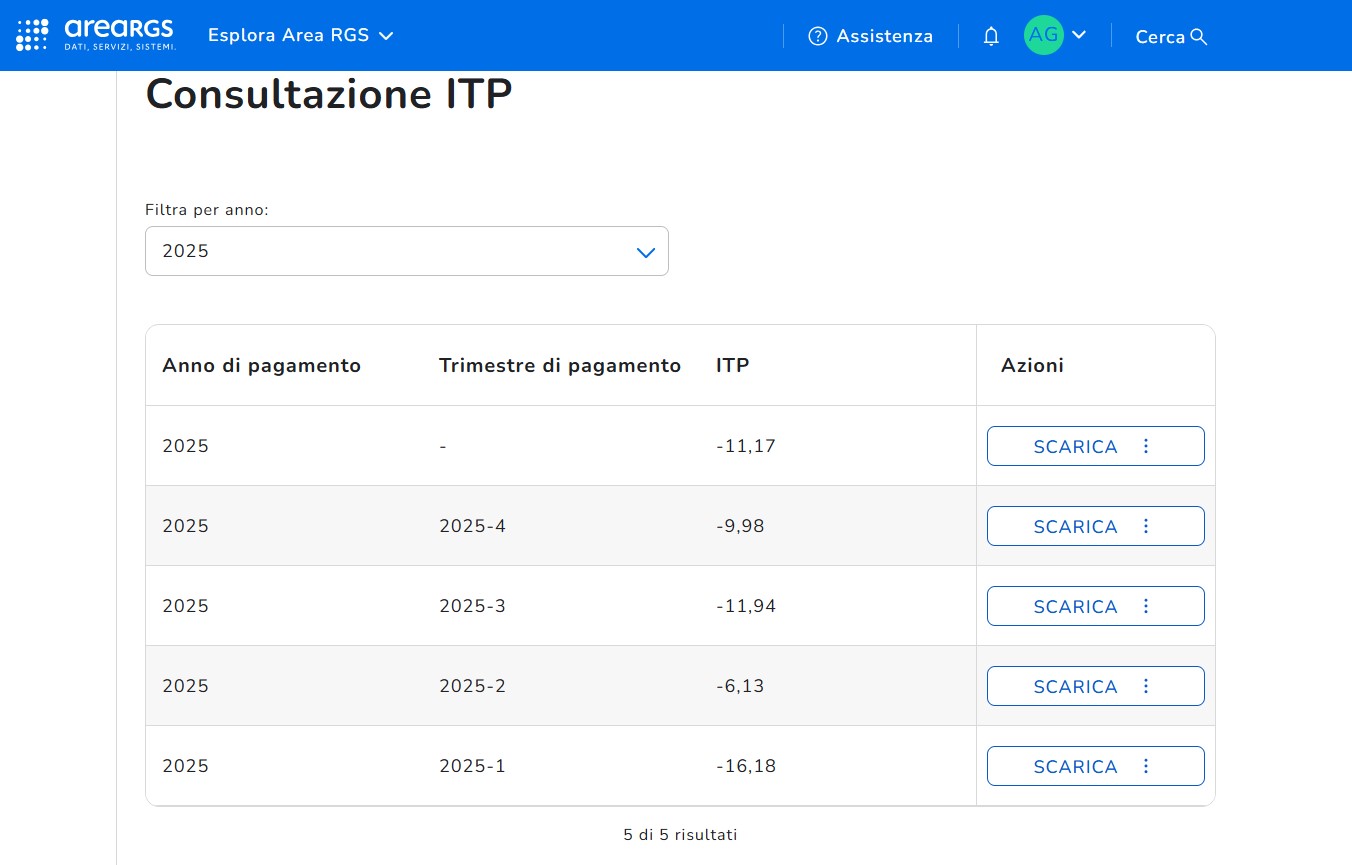Open the three-dot menu for the 2025-4 row
This screenshot has width=1352, height=865.
point(1146,526)
